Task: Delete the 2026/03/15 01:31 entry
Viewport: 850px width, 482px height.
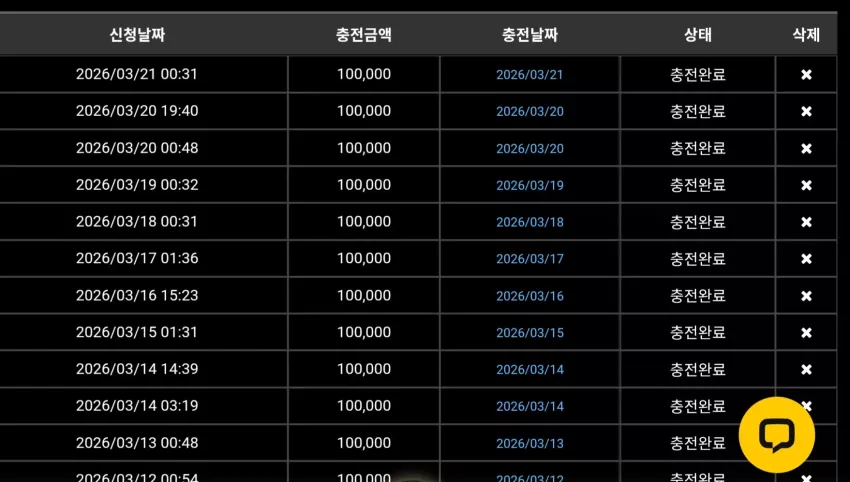Action: click(x=806, y=332)
